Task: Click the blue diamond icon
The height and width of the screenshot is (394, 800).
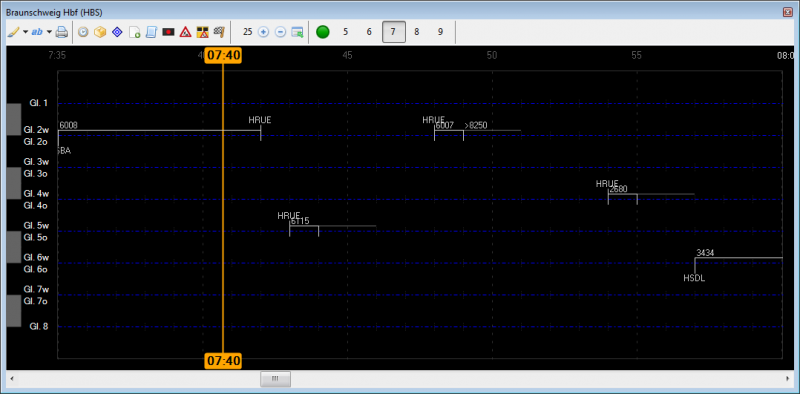Action: click(117, 32)
